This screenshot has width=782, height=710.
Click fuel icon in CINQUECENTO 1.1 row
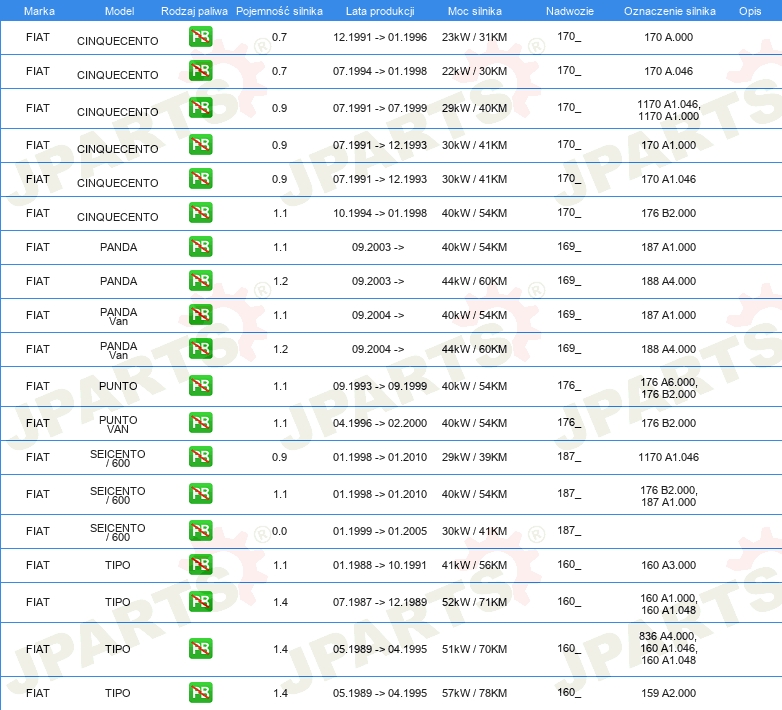[200, 212]
